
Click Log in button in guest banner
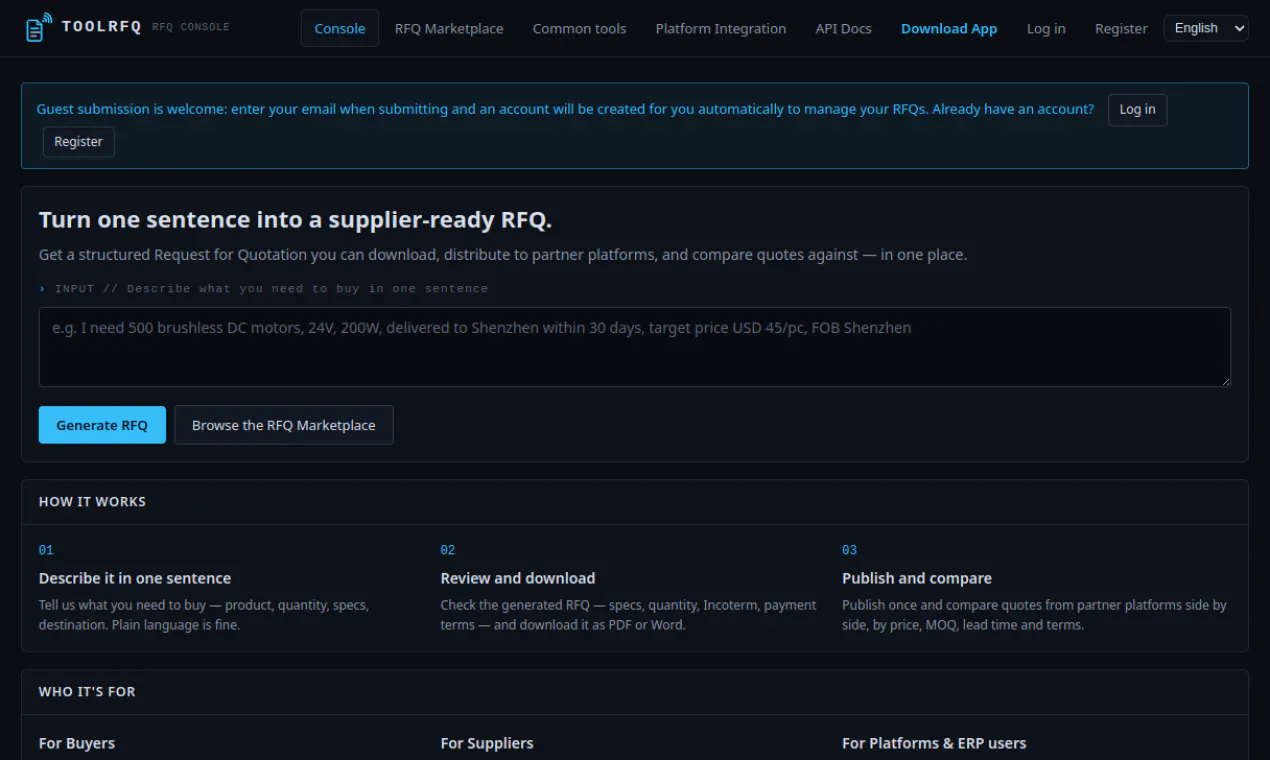(1137, 110)
